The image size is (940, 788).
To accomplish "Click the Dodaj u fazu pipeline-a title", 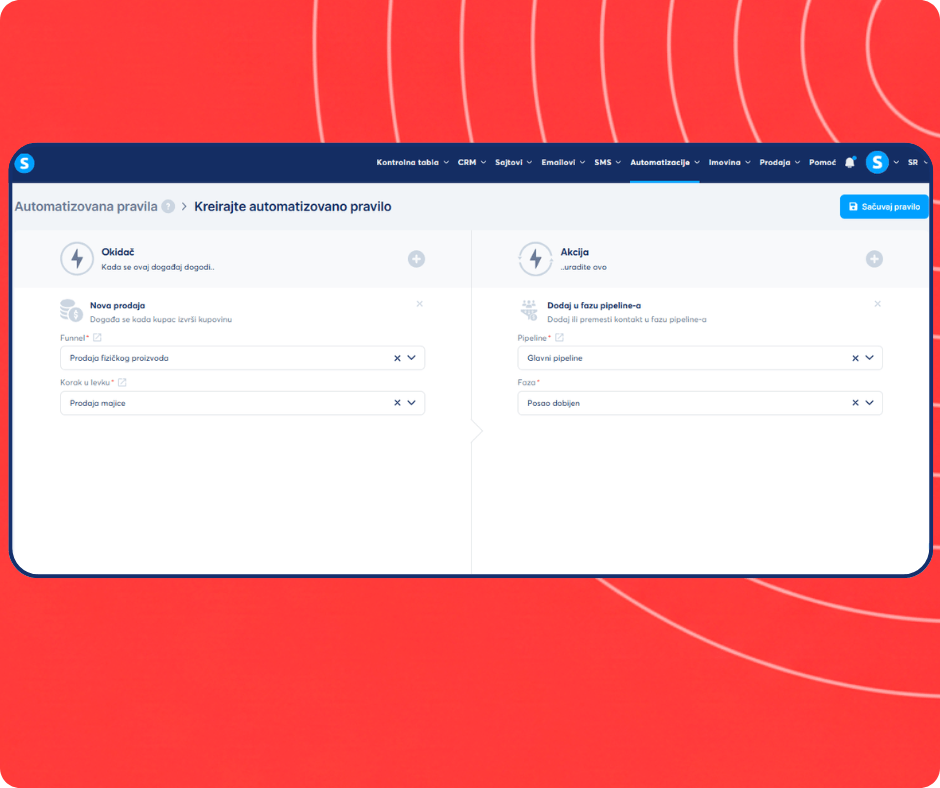I will (x=594, y=305).
